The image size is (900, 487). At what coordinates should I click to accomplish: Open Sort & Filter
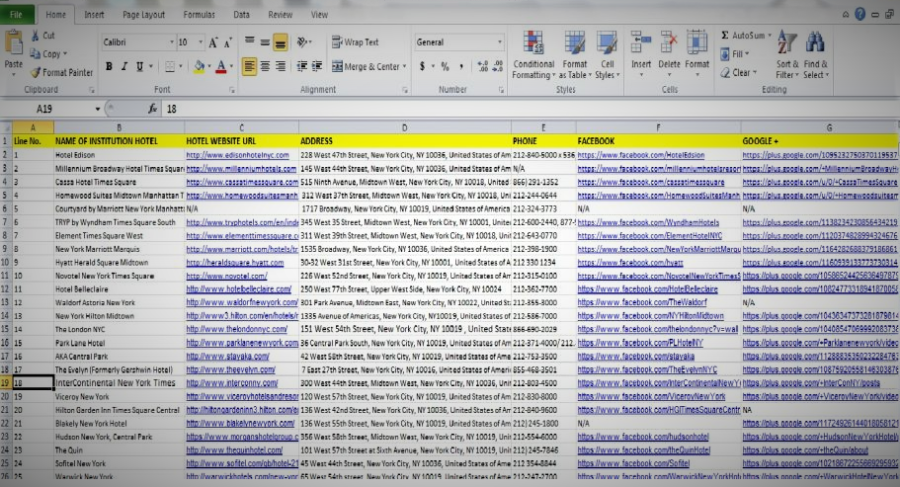point(787,55)
